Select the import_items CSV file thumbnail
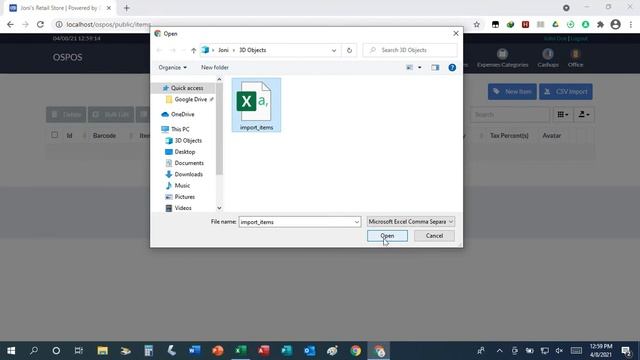640x360 pixels. pos(256,105)
